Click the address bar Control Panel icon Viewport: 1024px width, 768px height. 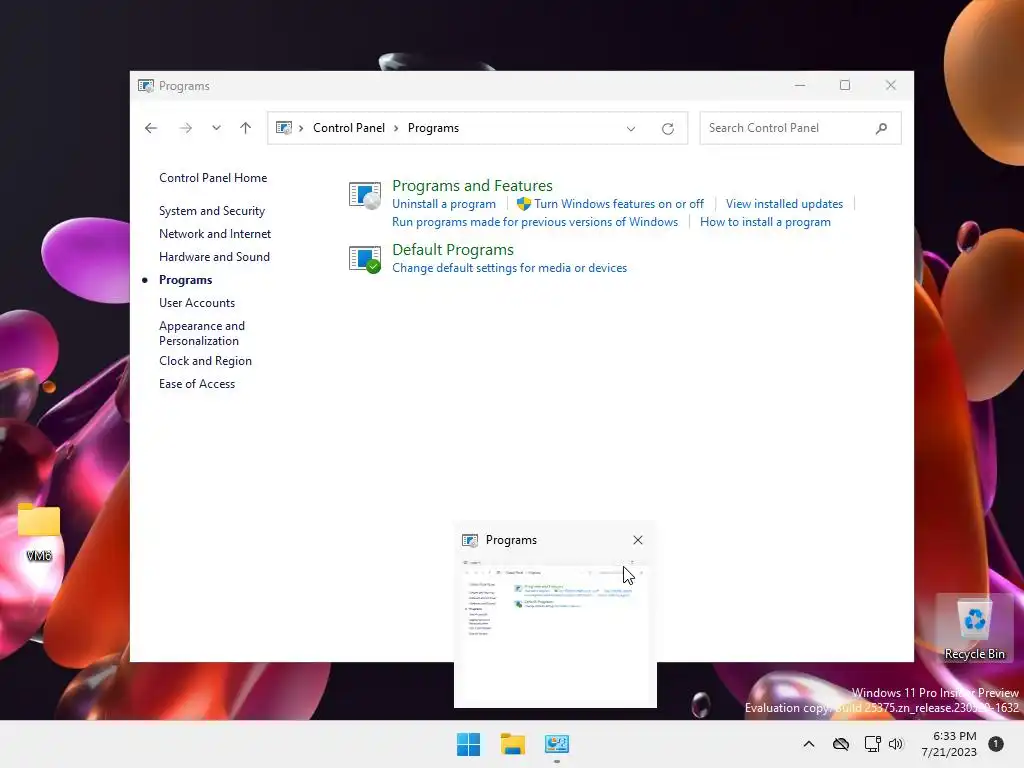tap(283, 128)
